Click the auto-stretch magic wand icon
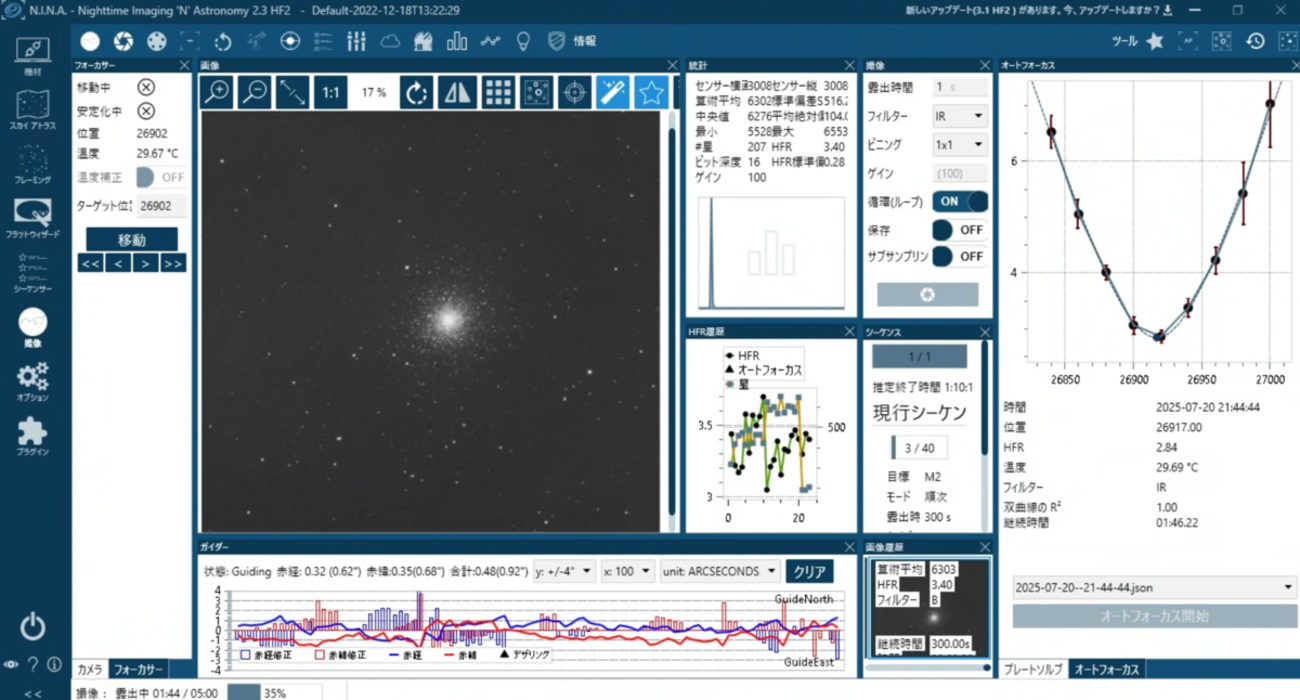1300x700 pixels. point(612,92)
